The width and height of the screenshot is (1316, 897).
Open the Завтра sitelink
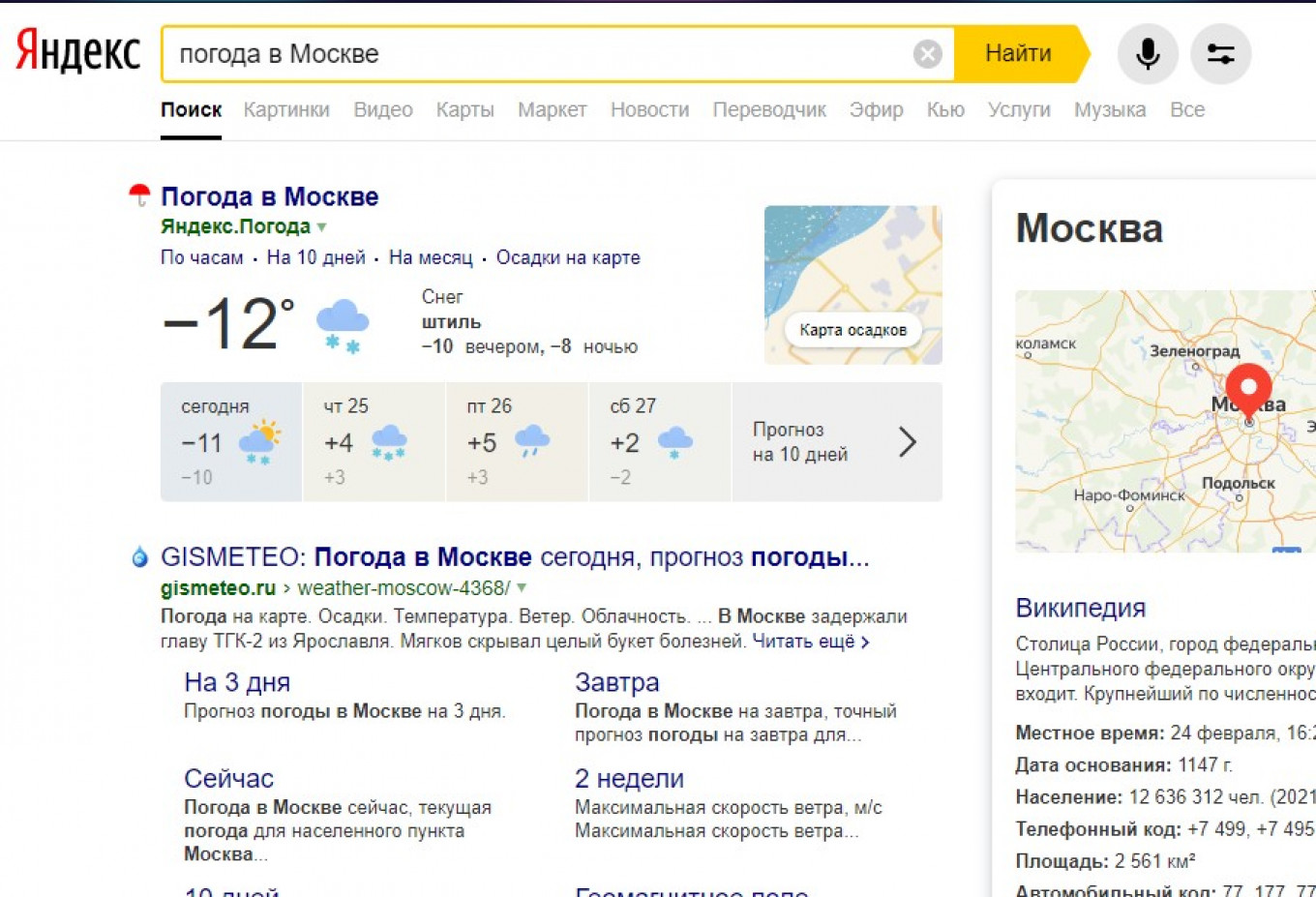[x=617, y=682]
